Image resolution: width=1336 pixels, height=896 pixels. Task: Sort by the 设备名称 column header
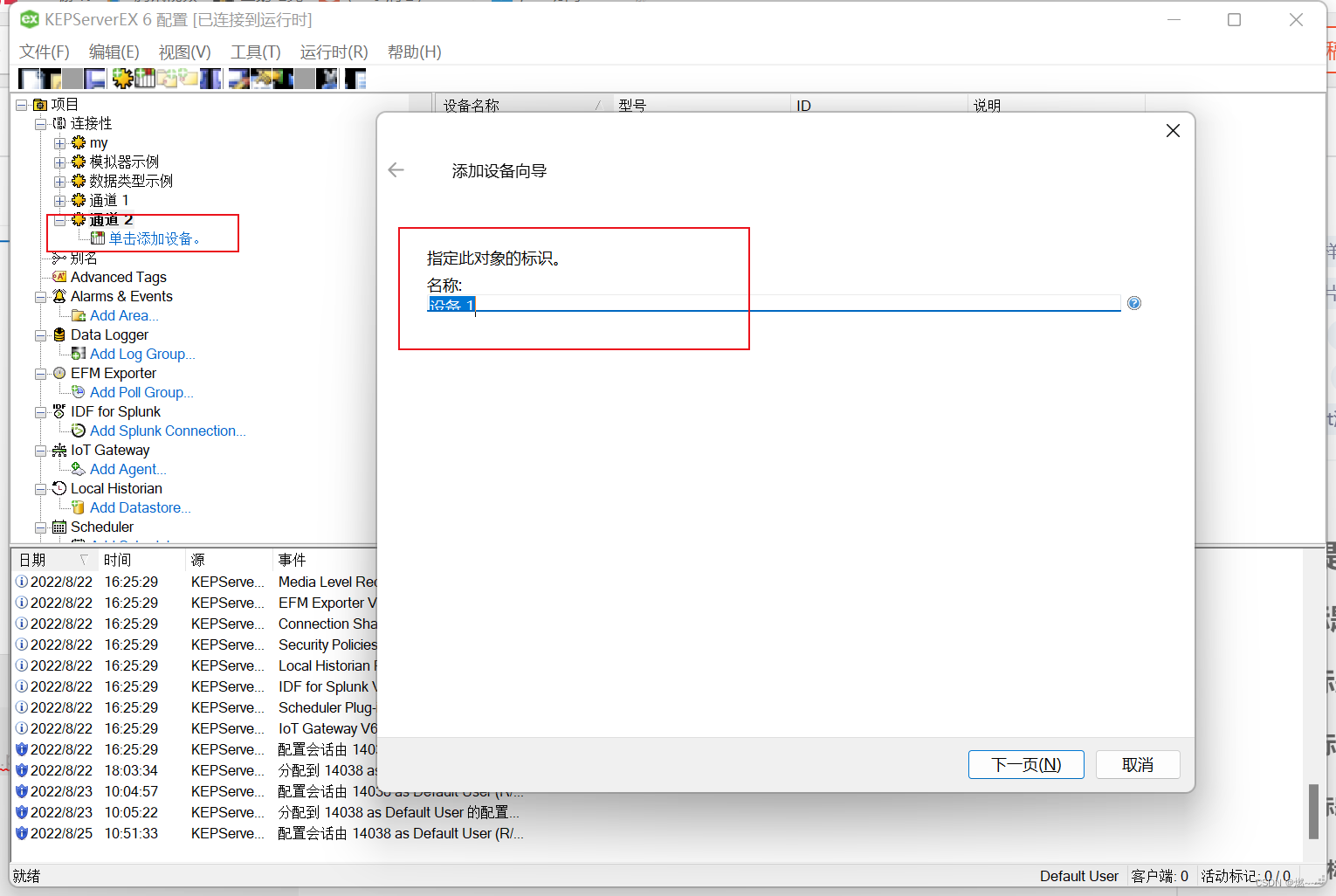(522, 105)
